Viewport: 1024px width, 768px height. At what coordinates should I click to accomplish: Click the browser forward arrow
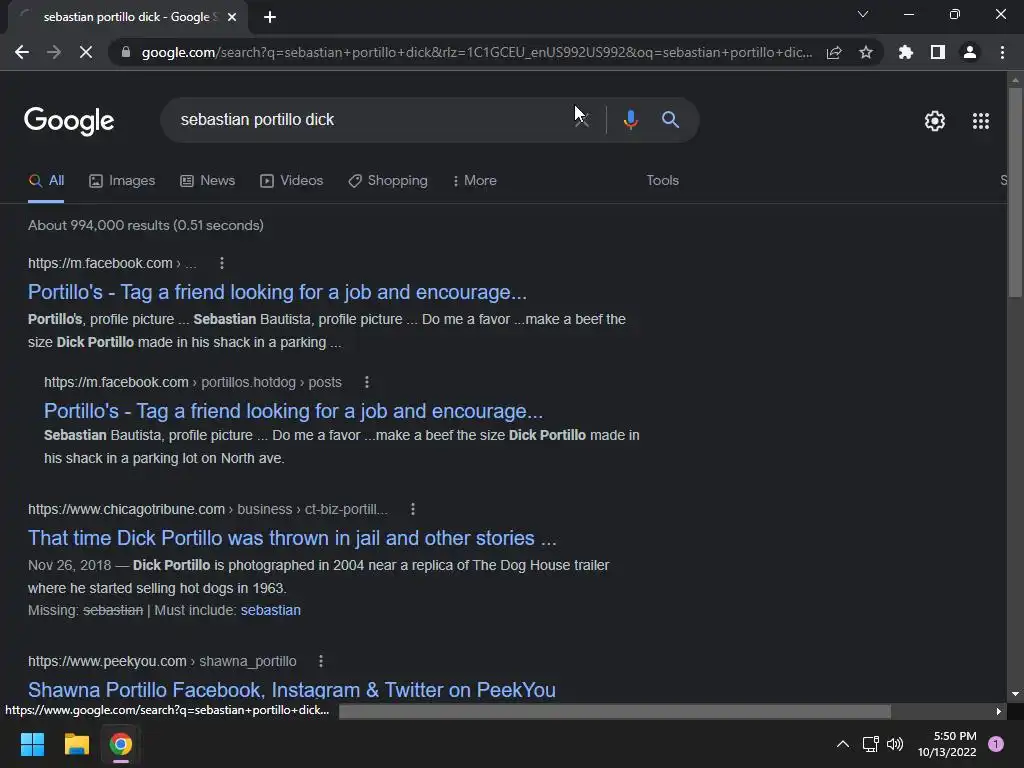(54, 52)
